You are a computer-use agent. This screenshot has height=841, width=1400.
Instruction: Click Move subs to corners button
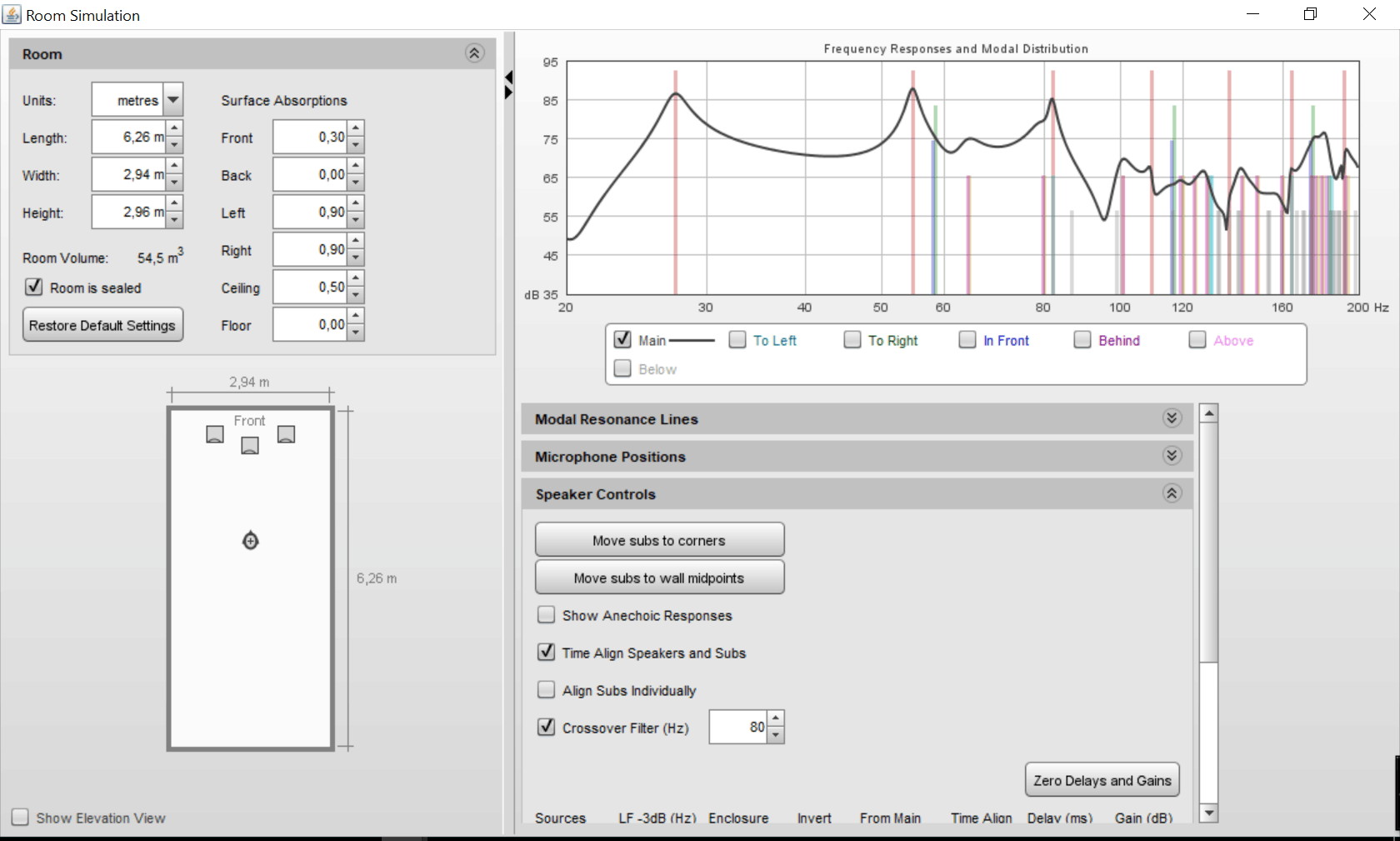coord(659,540)
